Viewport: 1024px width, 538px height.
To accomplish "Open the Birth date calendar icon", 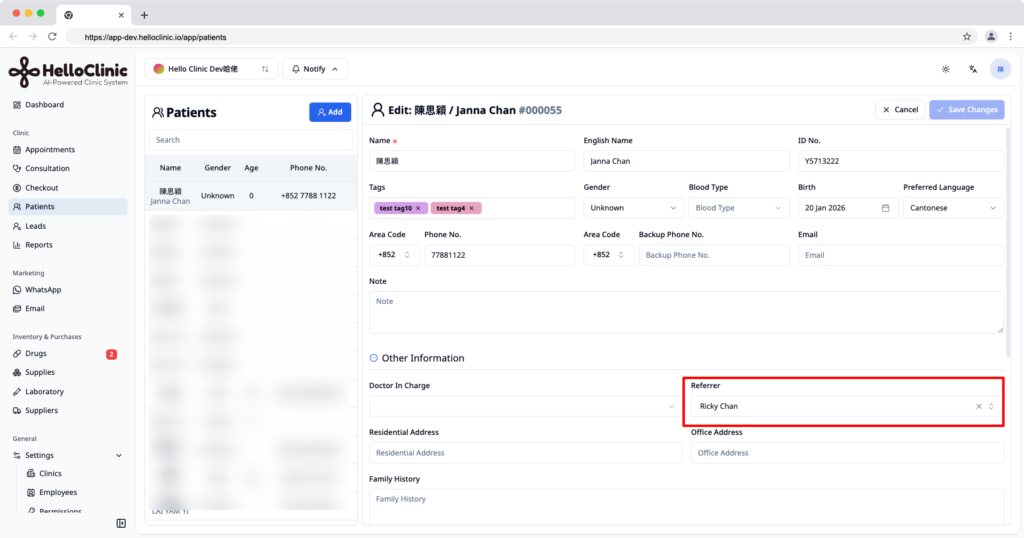I will point(886,208).
